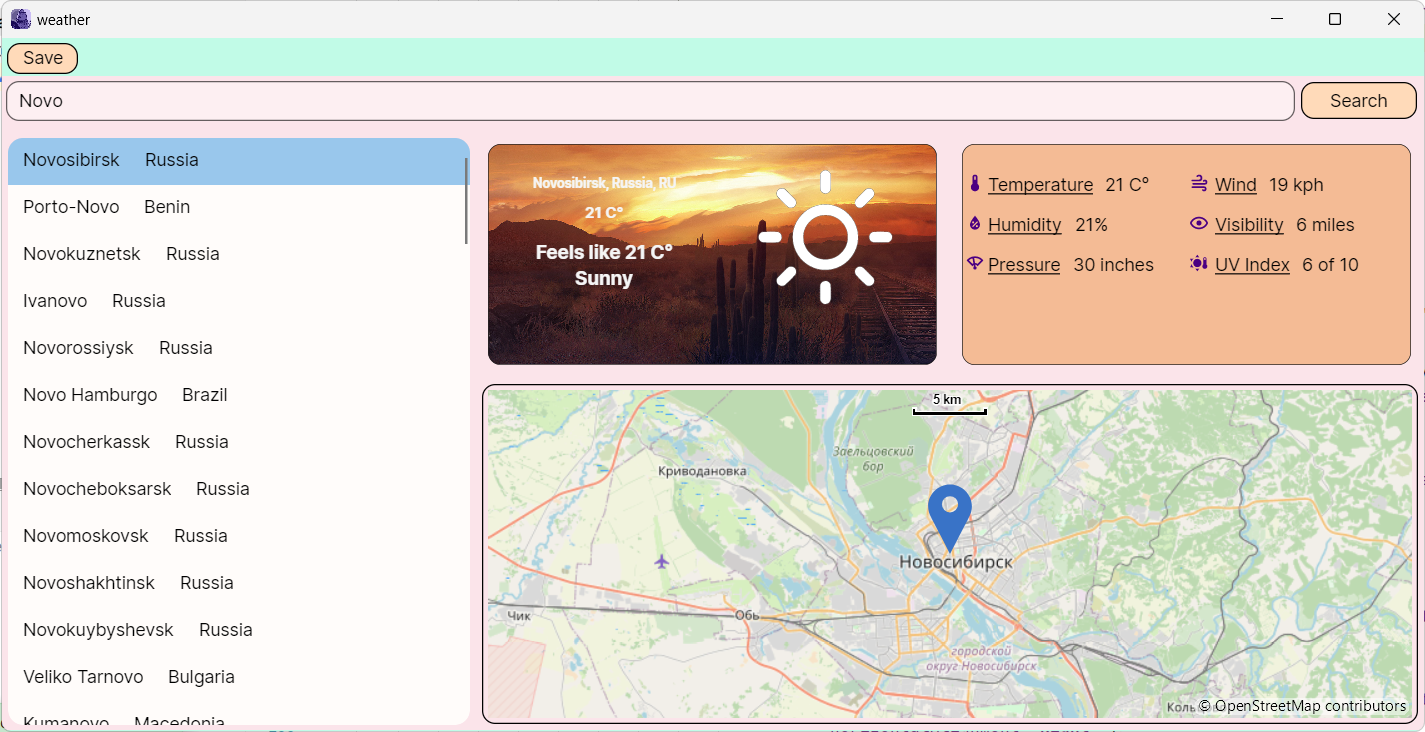1425x732 pixels.
Task: Click the airport plane icon on map
Action: 661,562
